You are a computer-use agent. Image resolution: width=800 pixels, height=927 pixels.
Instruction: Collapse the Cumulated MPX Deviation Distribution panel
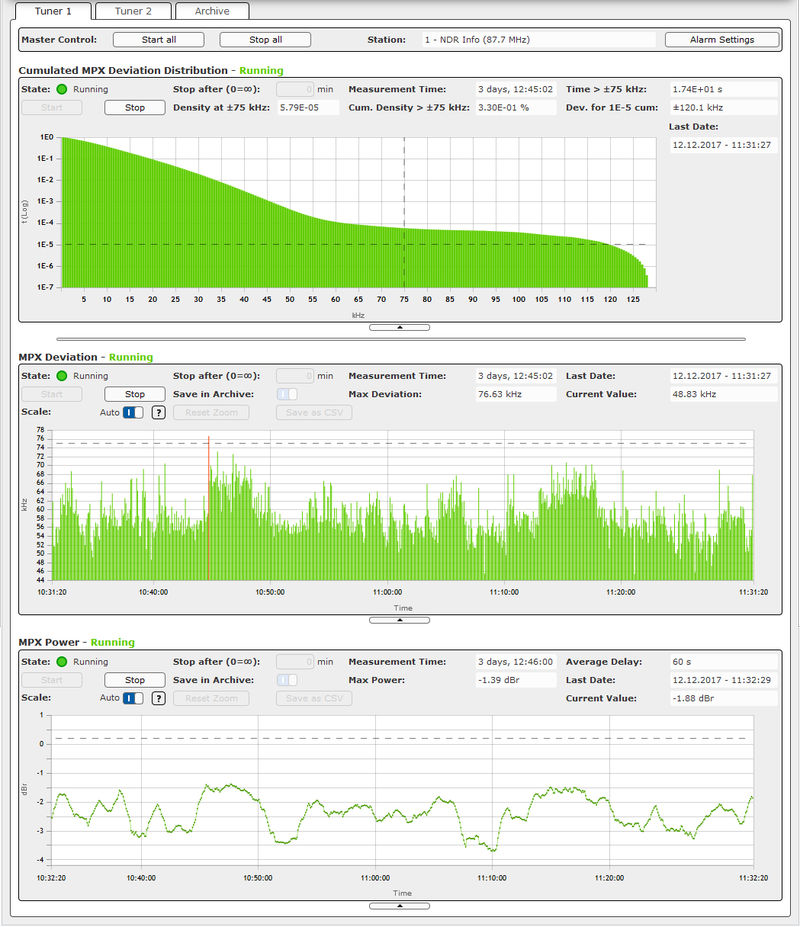coord(399,327)
